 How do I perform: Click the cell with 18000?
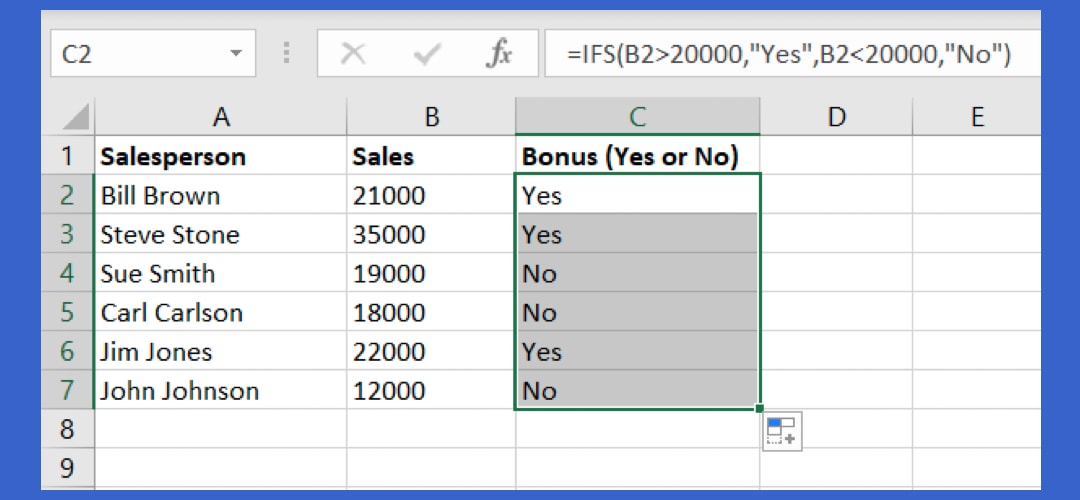click(x=431, y=313)
